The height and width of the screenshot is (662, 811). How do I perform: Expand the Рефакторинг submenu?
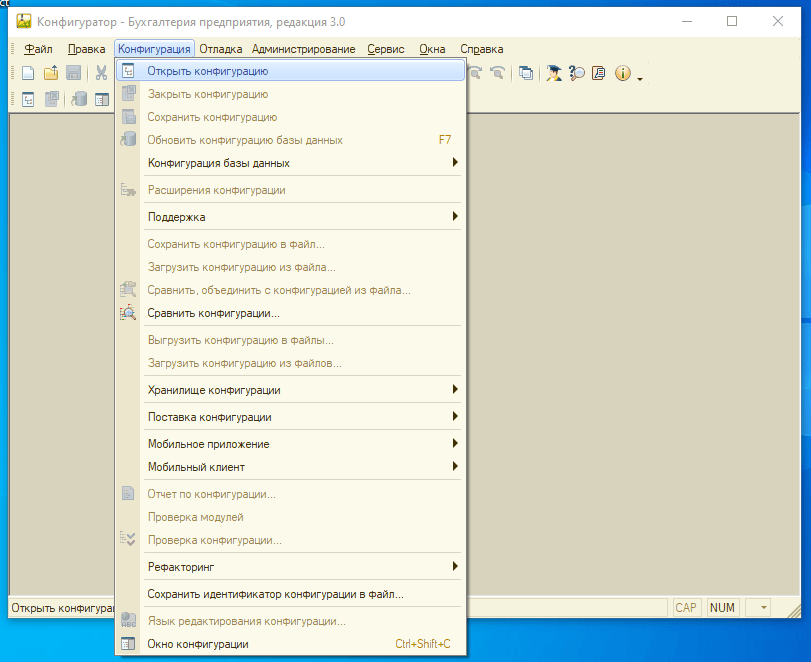point(300,567)
